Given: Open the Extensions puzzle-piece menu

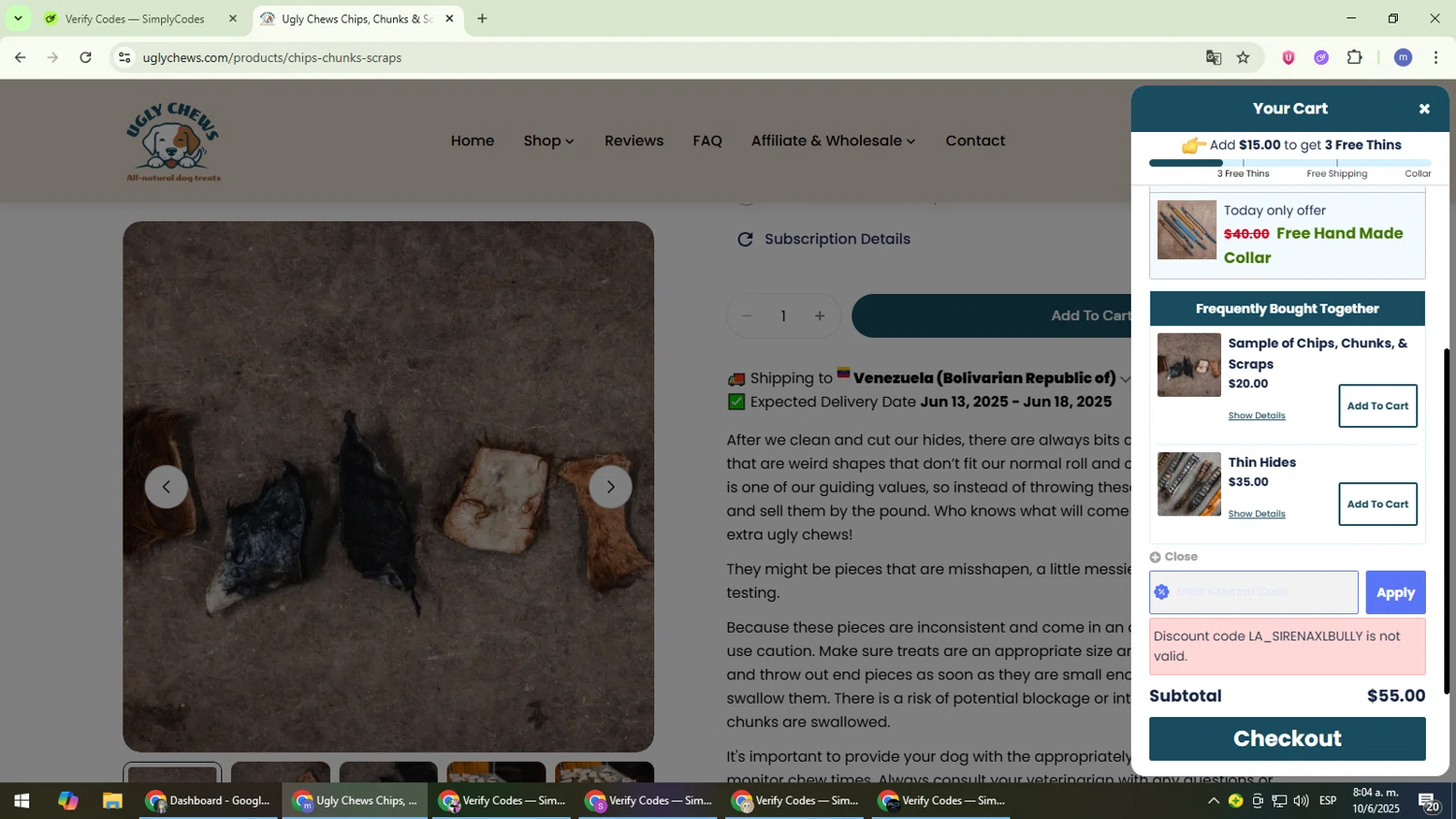Looking at the screenshot, I should 1355,58.
